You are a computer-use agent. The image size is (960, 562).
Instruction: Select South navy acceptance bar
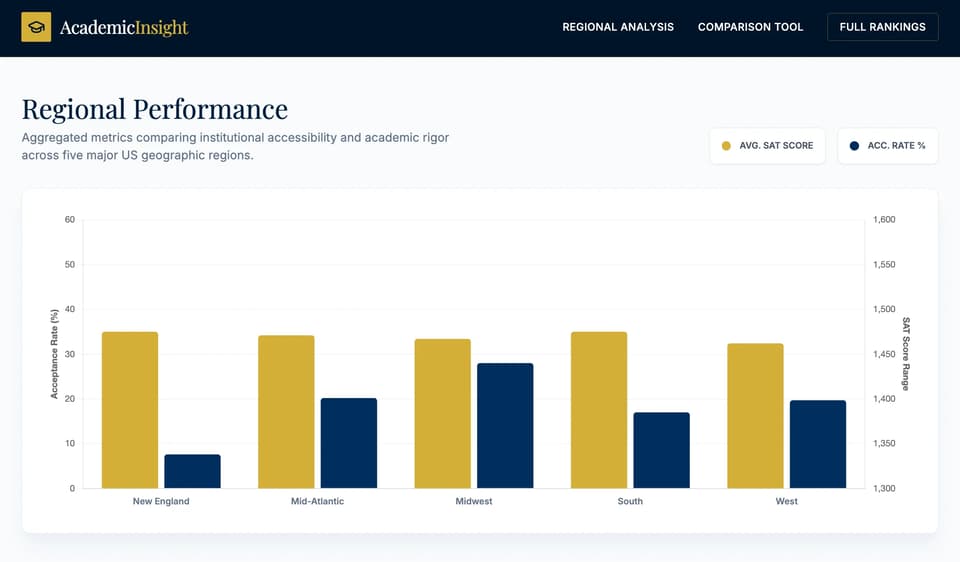pos(661,450)
